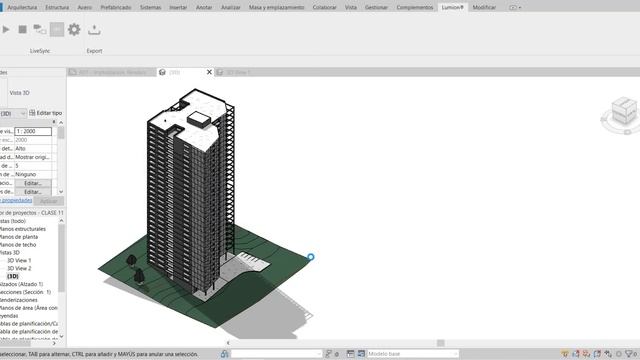This screenshot has height=360, width=640.
Task: Open the Insertar ribbon tab
Action: tap(178, 7)
